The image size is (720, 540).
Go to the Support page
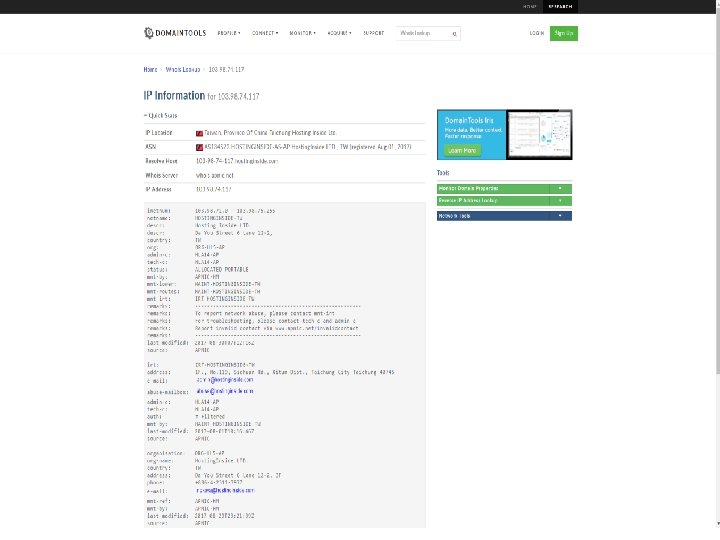point(373,33)
